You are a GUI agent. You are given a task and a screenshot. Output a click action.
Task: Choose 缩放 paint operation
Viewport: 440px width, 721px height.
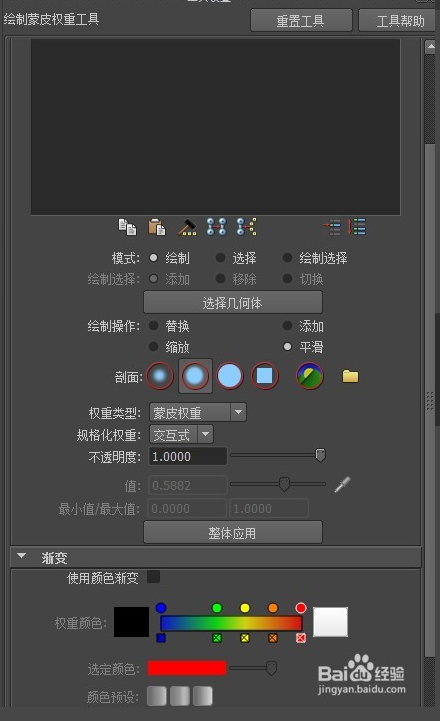pos(154,347)
